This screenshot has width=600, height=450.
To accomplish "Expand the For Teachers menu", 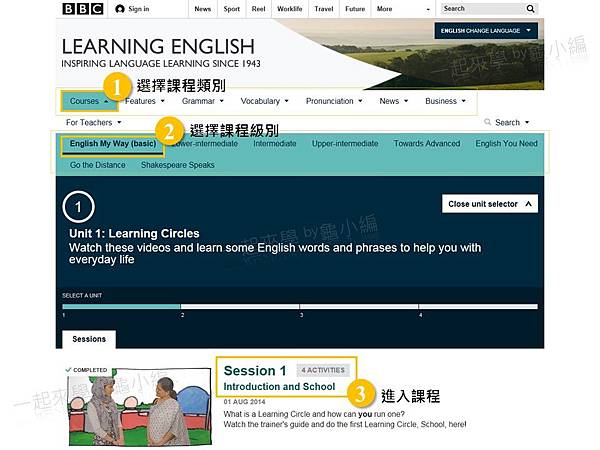I will 93,122.
